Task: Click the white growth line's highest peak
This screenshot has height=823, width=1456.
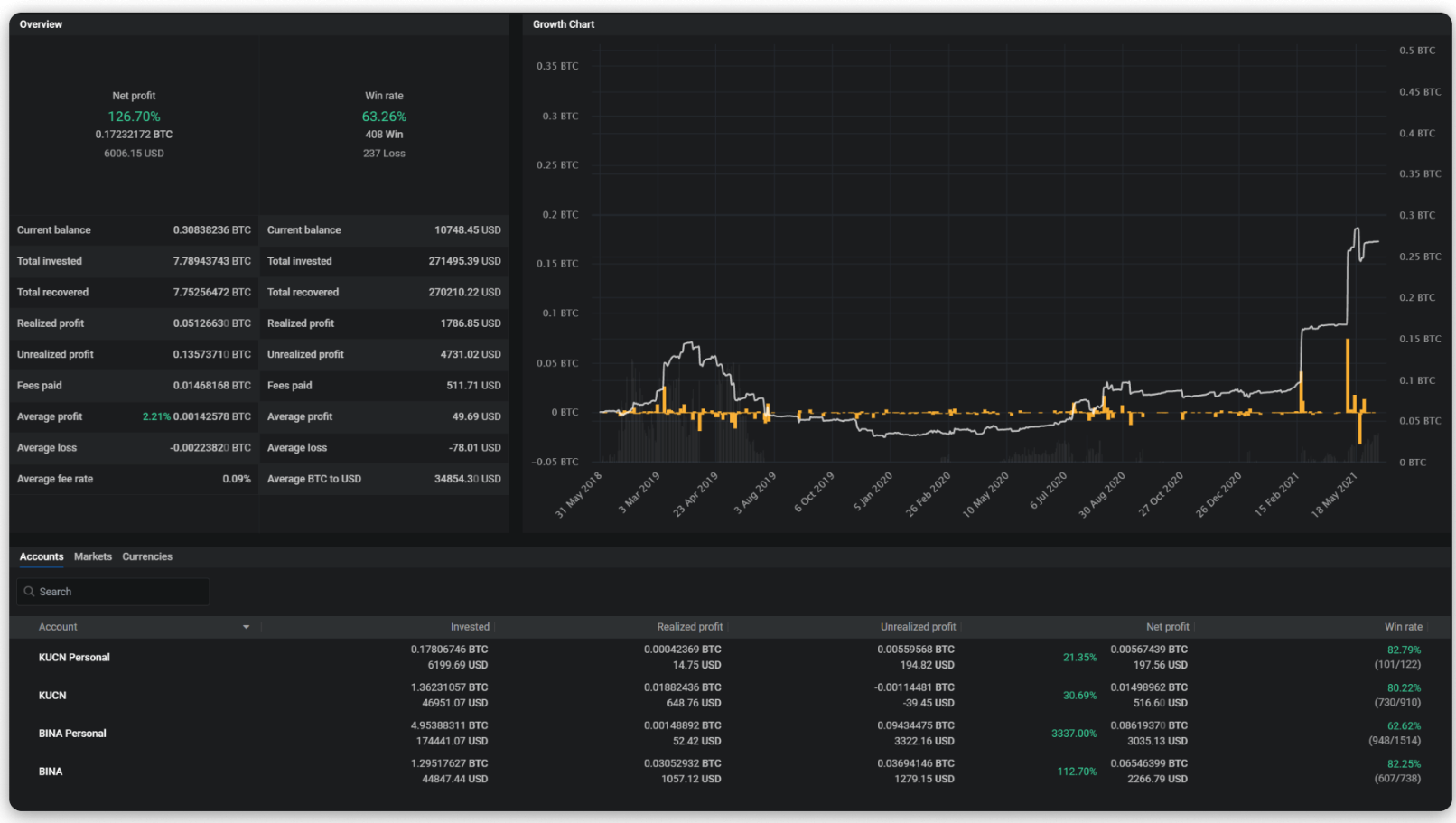Action: pos(1357,229)
